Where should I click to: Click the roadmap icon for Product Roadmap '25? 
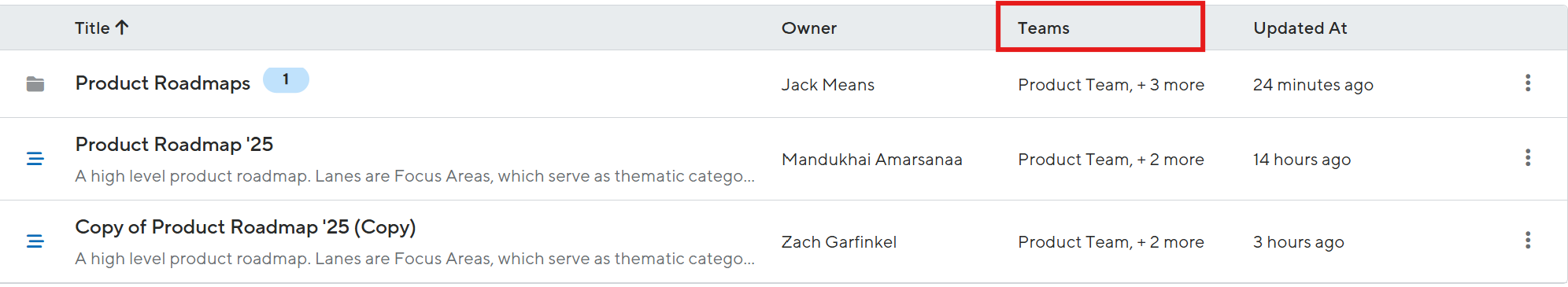click(x=35, y=159)
